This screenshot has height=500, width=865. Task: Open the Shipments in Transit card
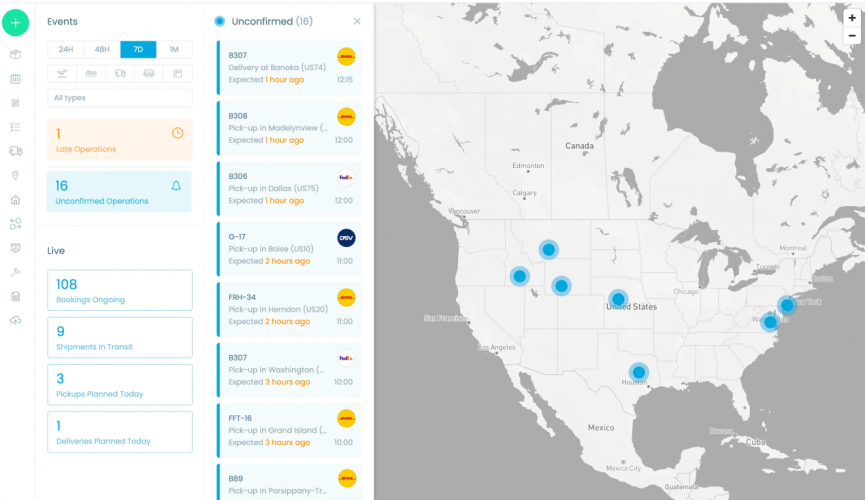coord(120,337)
